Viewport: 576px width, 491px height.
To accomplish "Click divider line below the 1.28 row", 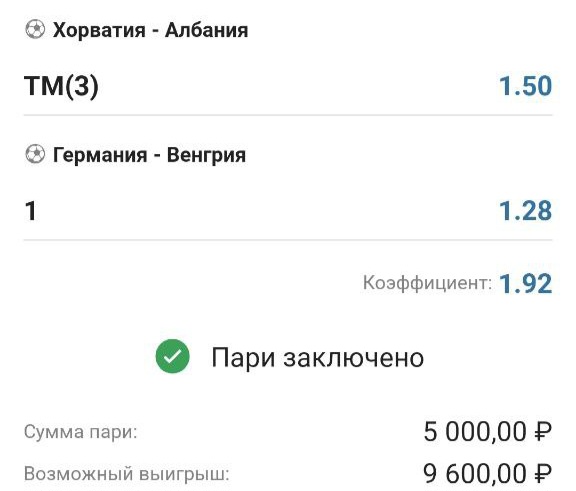I will pos(288,240).
